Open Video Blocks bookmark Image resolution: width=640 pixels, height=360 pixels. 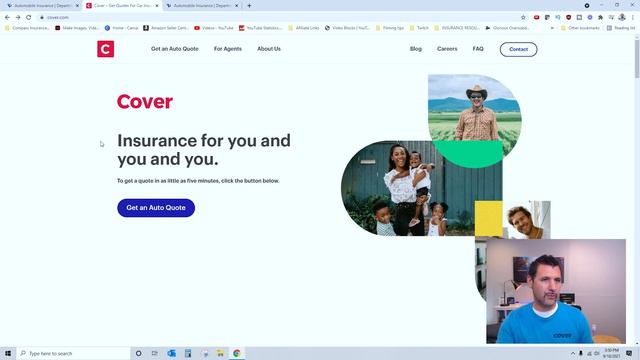[347, 28]
